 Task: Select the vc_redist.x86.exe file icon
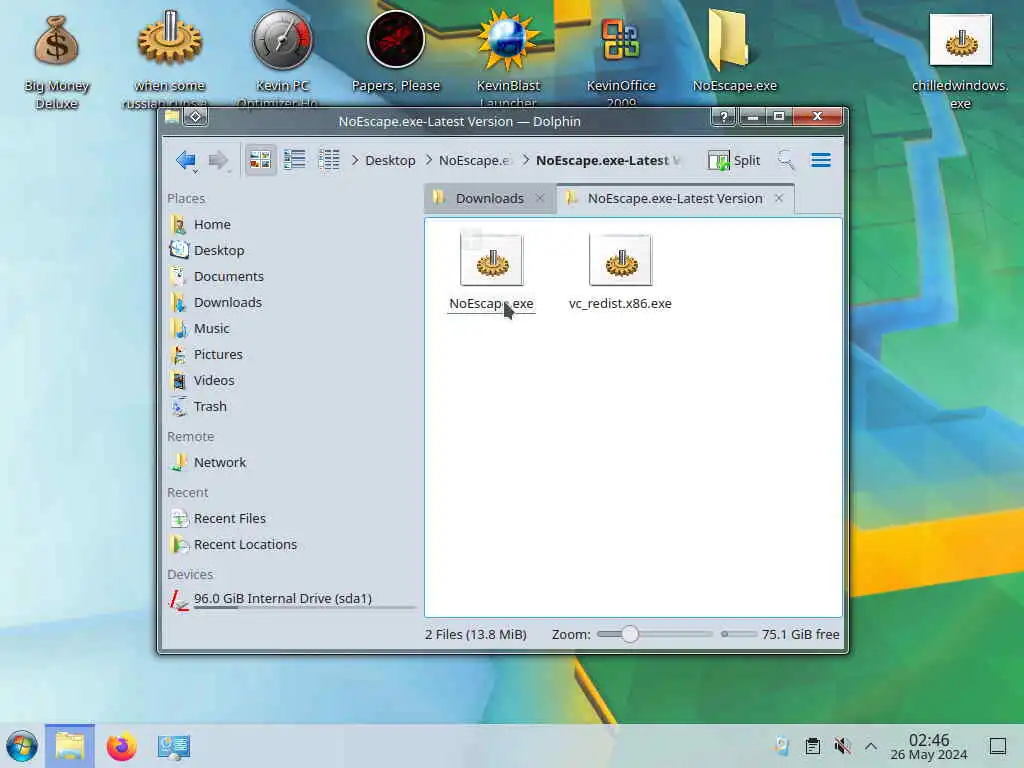point(620,259)
